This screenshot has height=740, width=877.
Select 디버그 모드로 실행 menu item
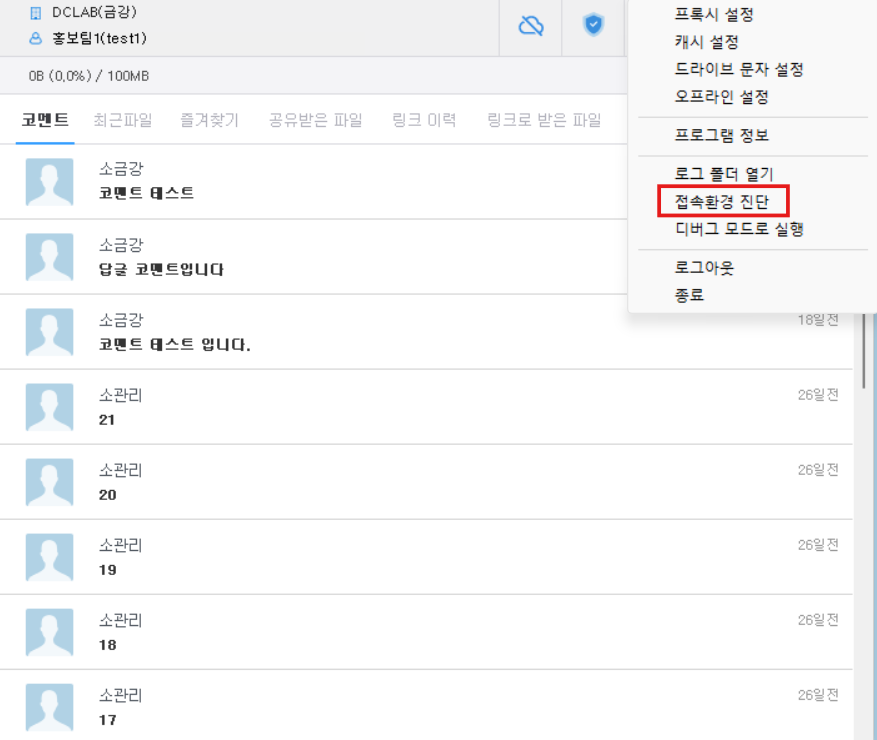point(739,229)
